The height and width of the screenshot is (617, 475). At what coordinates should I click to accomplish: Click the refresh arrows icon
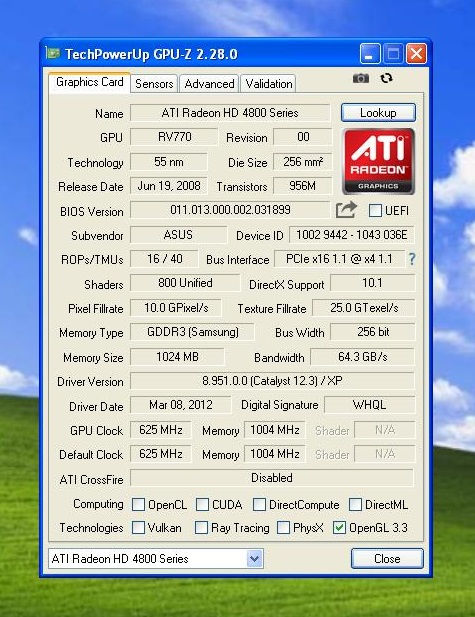coord(386,78)
